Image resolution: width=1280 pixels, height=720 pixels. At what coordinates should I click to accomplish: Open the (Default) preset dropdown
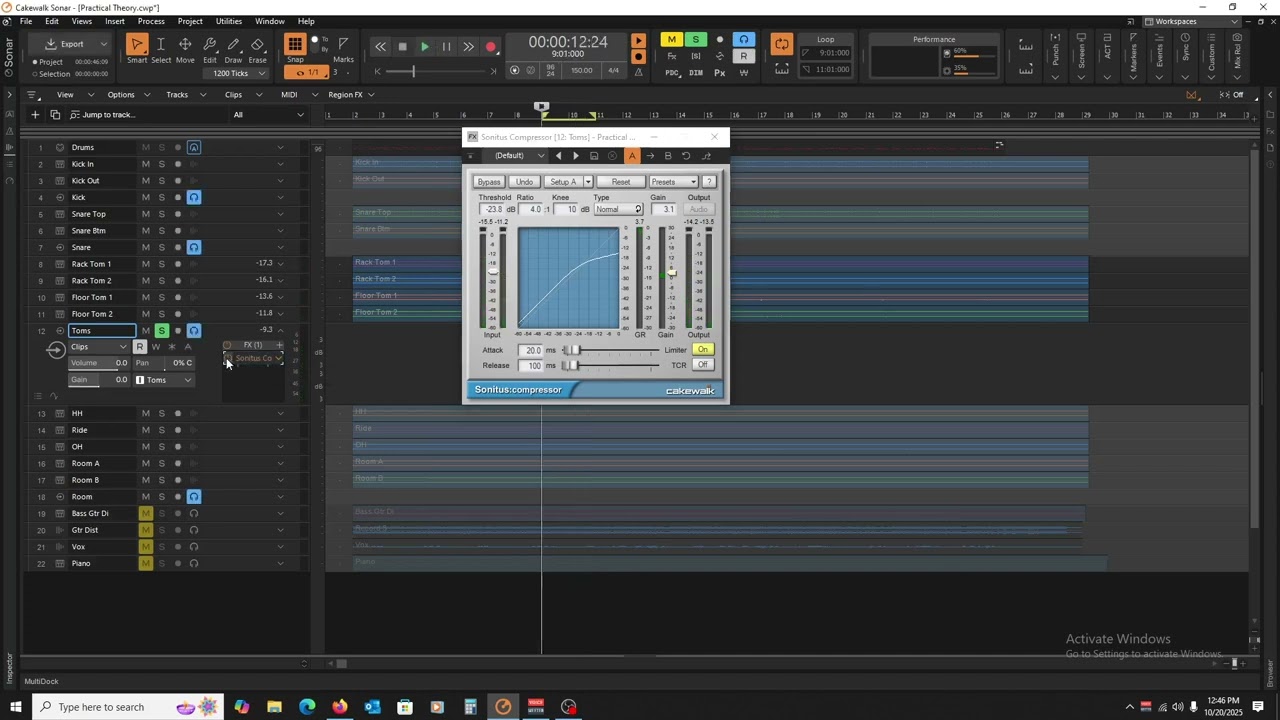pos(519,156)
